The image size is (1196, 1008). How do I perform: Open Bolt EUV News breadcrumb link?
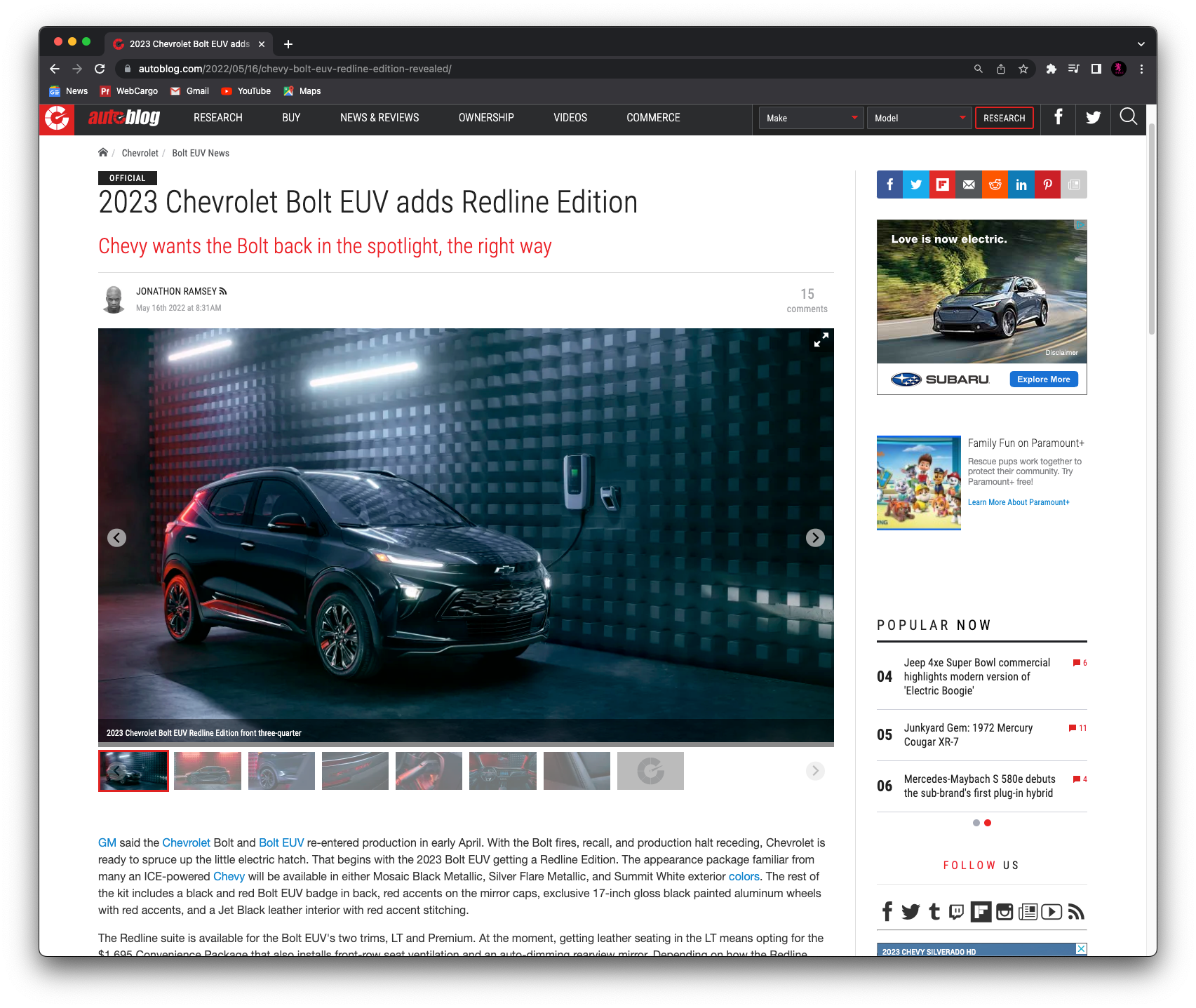pos(201,153)
